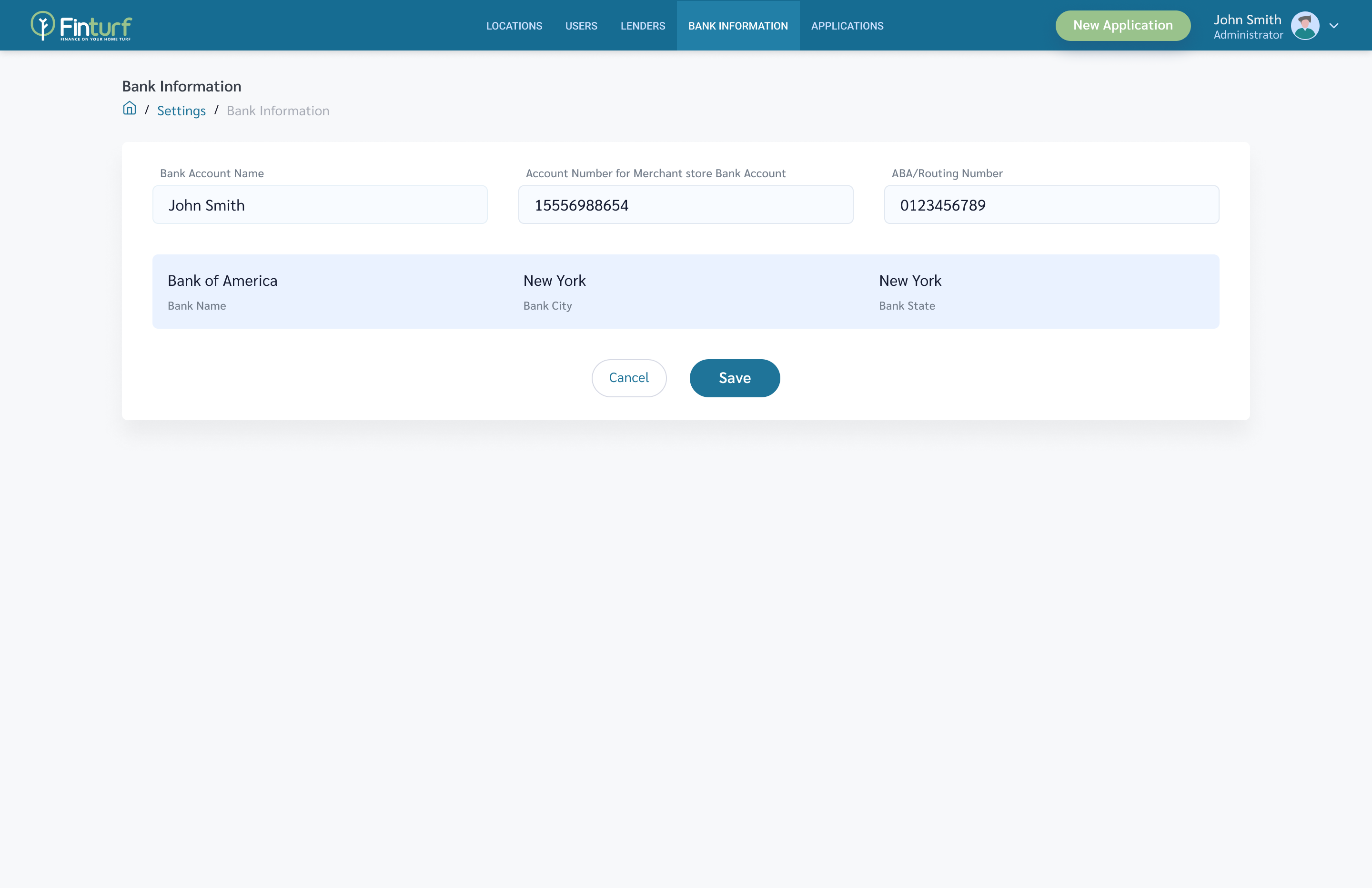Click the tree icon in the Finturf logo
Image resolution: width=1372 pixels, height=888 pixels.
[43, 25]
